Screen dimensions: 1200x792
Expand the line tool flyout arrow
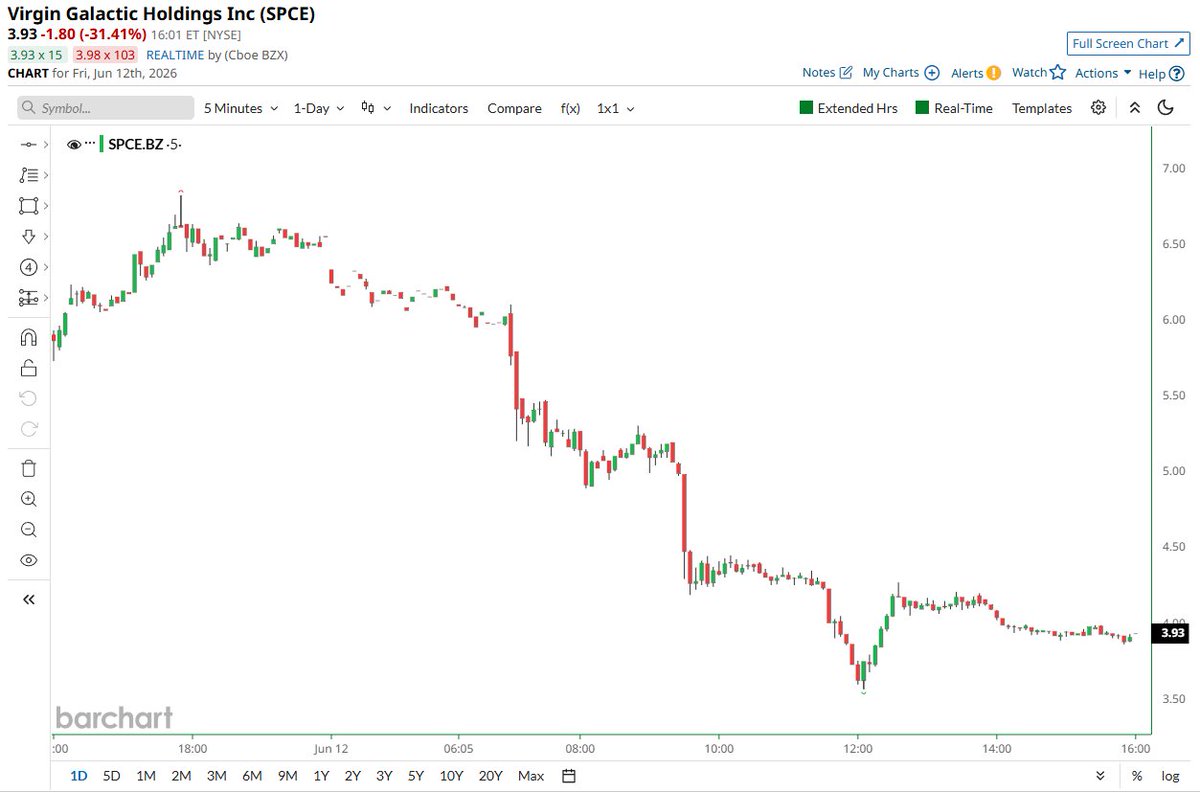46,145
